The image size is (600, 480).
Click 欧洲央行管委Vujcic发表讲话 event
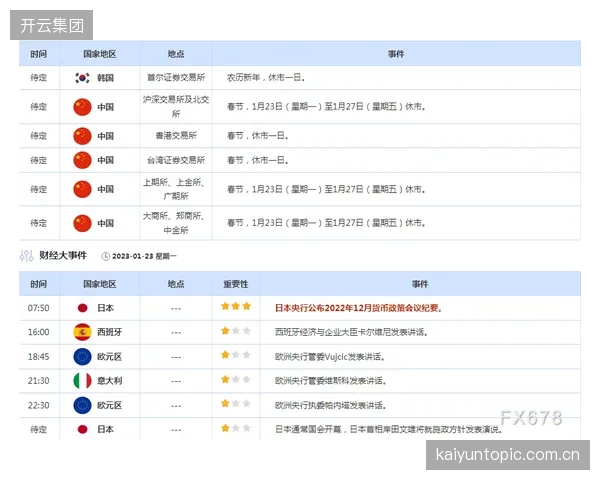(330, 357)
